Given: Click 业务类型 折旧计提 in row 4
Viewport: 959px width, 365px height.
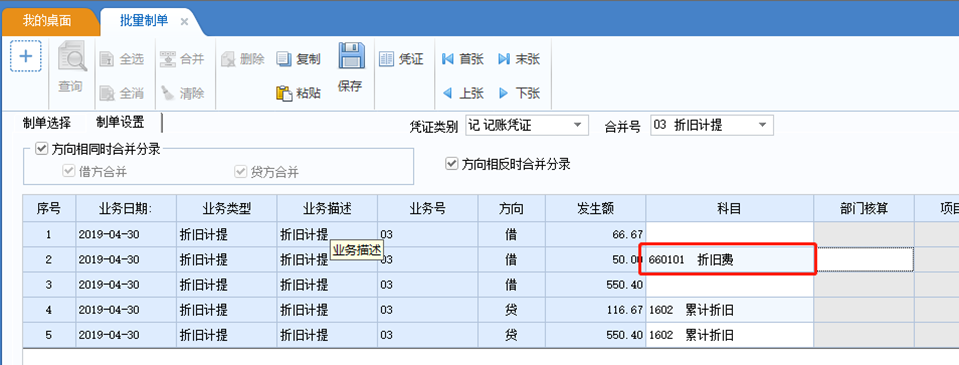Looking at the screenshot, I should [x=226, y=310].
